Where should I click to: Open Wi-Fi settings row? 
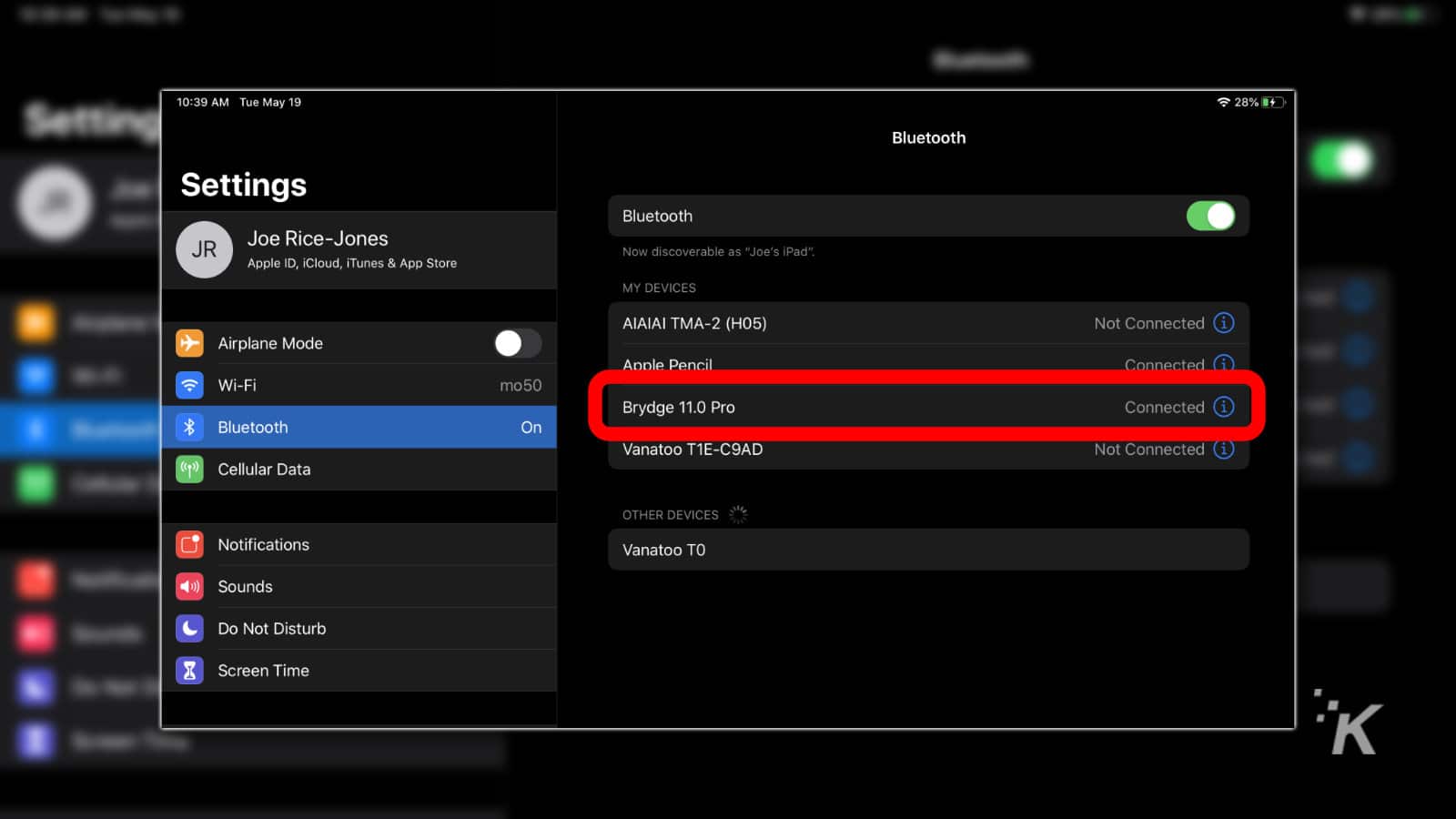pos(359,385)
